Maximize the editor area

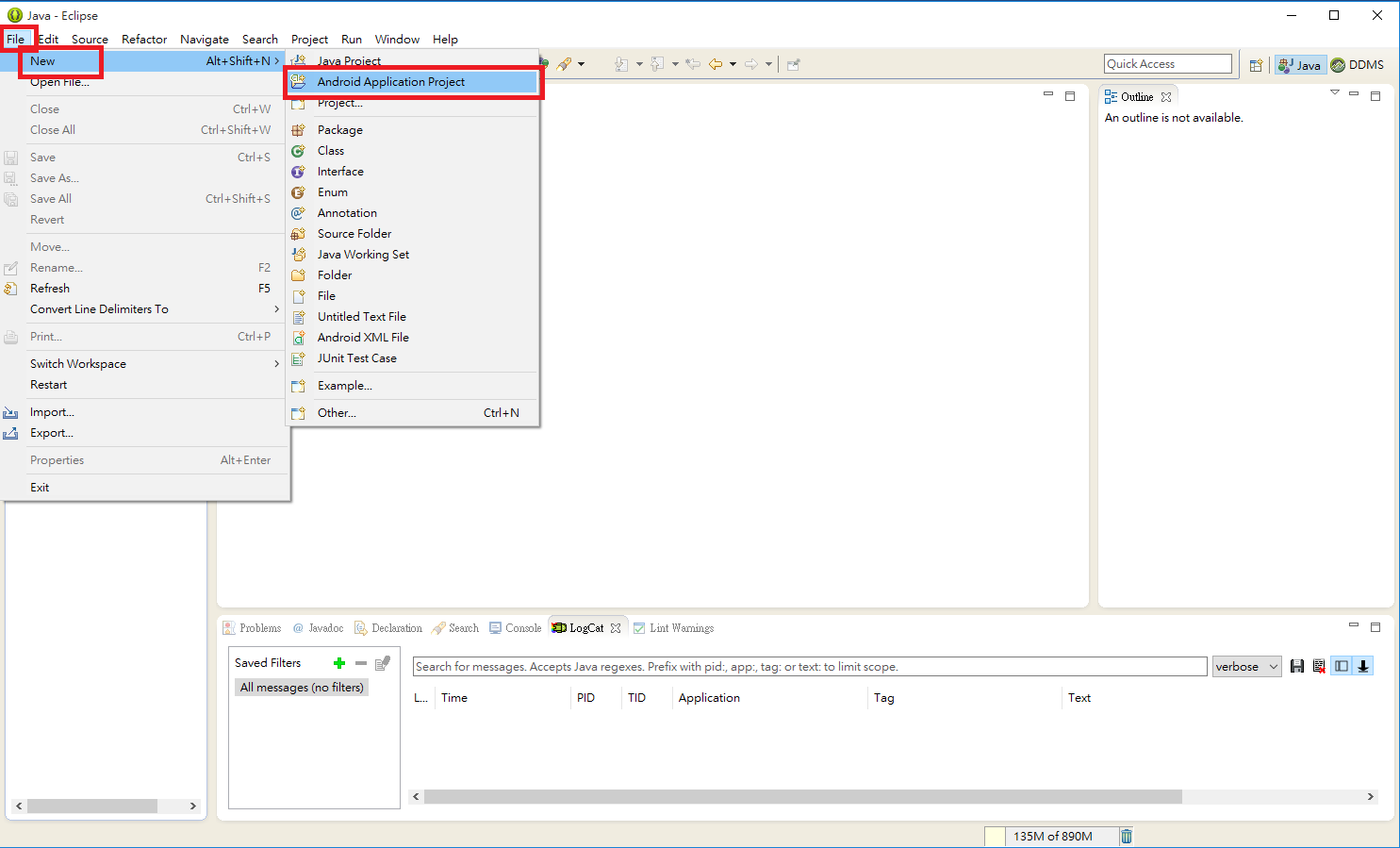(1070, 96)
